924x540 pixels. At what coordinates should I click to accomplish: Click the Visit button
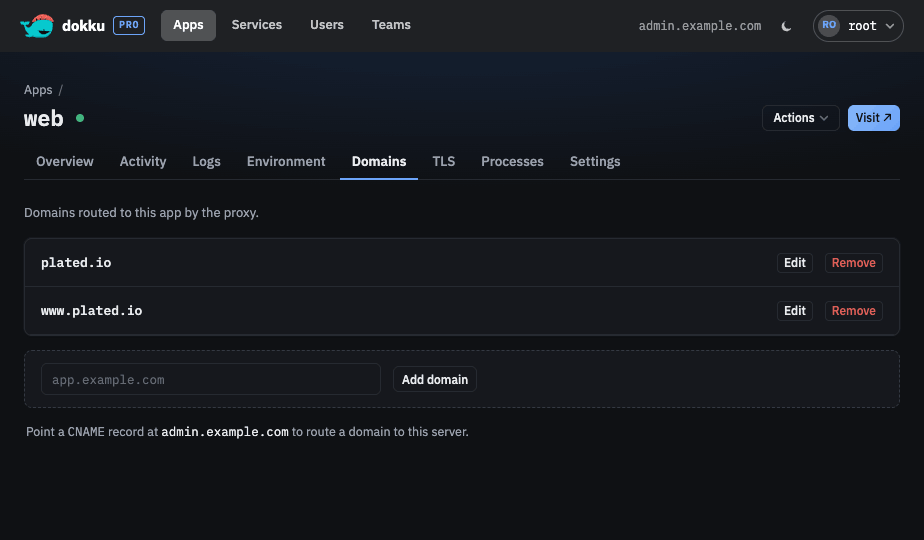point(873,118)
